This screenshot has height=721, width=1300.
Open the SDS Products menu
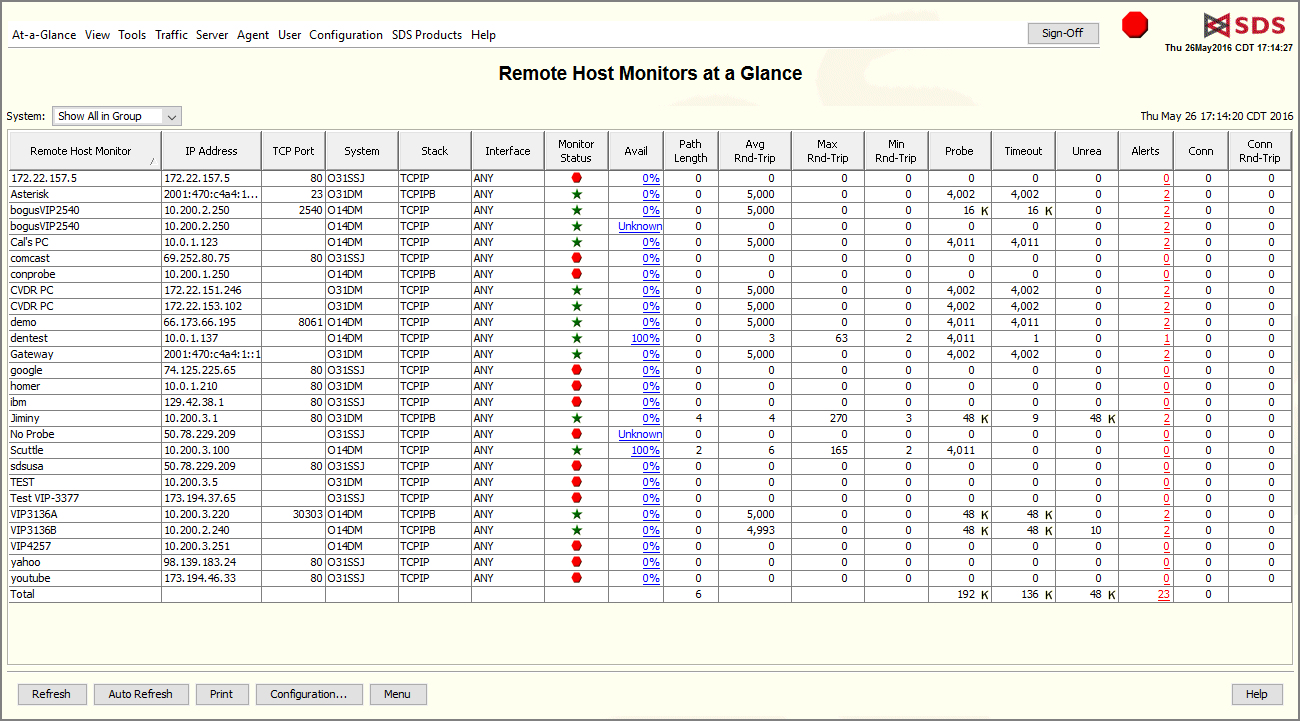click(x=427, y=35)
